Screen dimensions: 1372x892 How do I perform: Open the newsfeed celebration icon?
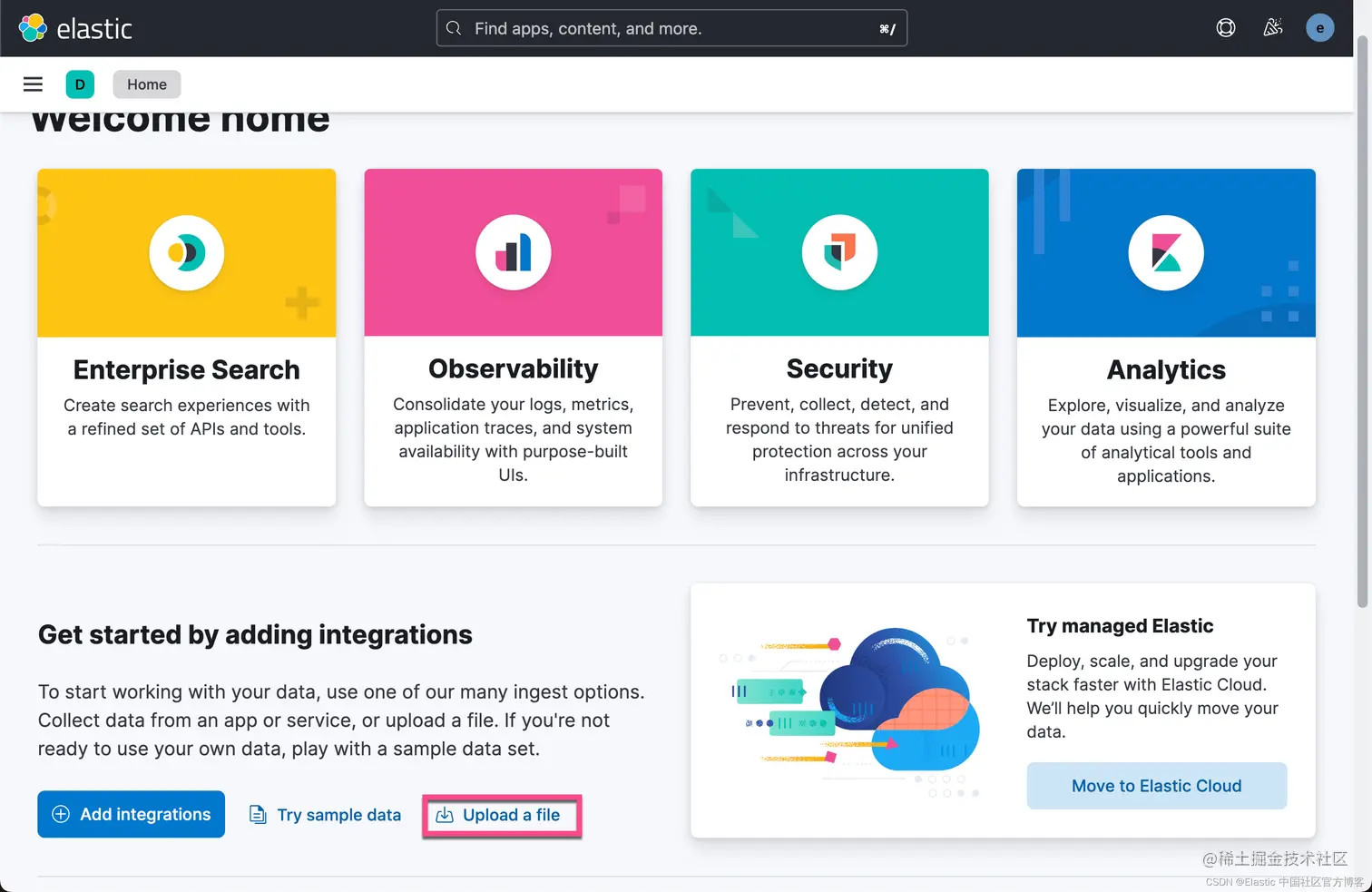click(1273, 28)
